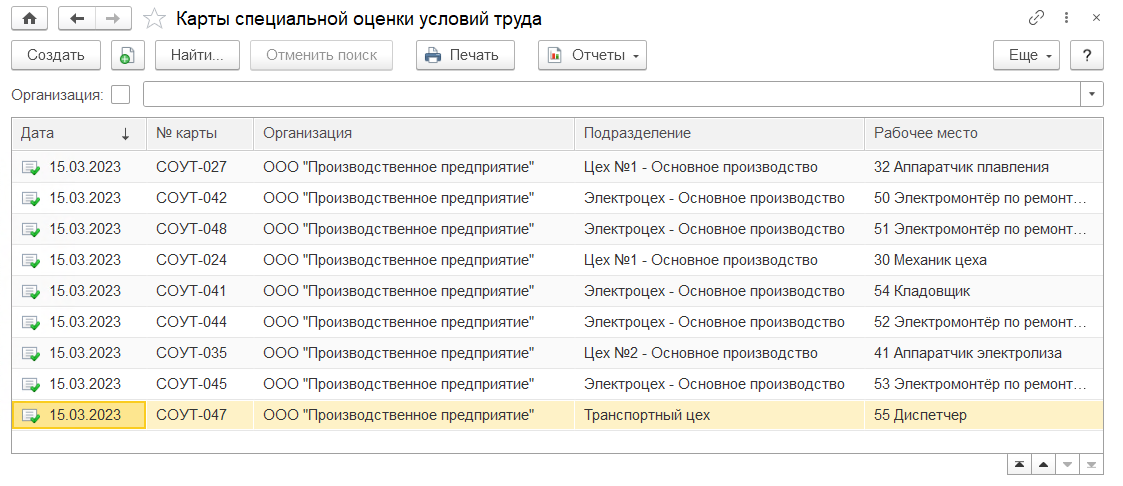This screenshot has height=486, width=1123.
Task: Focus the Организация filter input field
Action: [x=612, y=94]
